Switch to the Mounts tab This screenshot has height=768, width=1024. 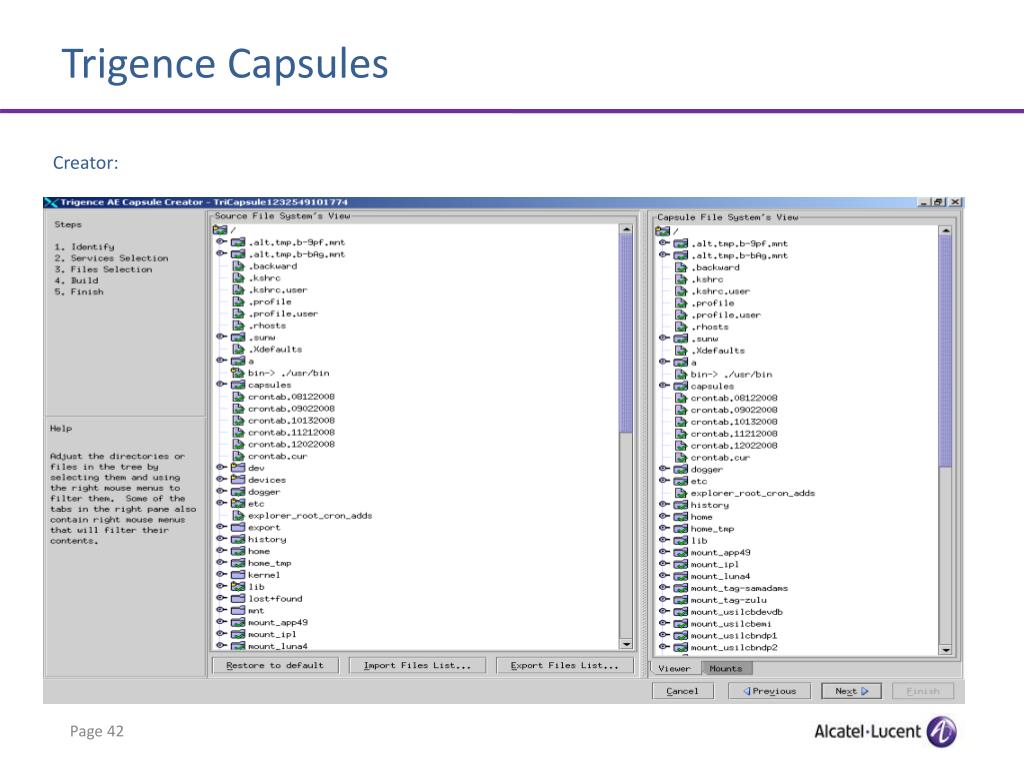726,668
